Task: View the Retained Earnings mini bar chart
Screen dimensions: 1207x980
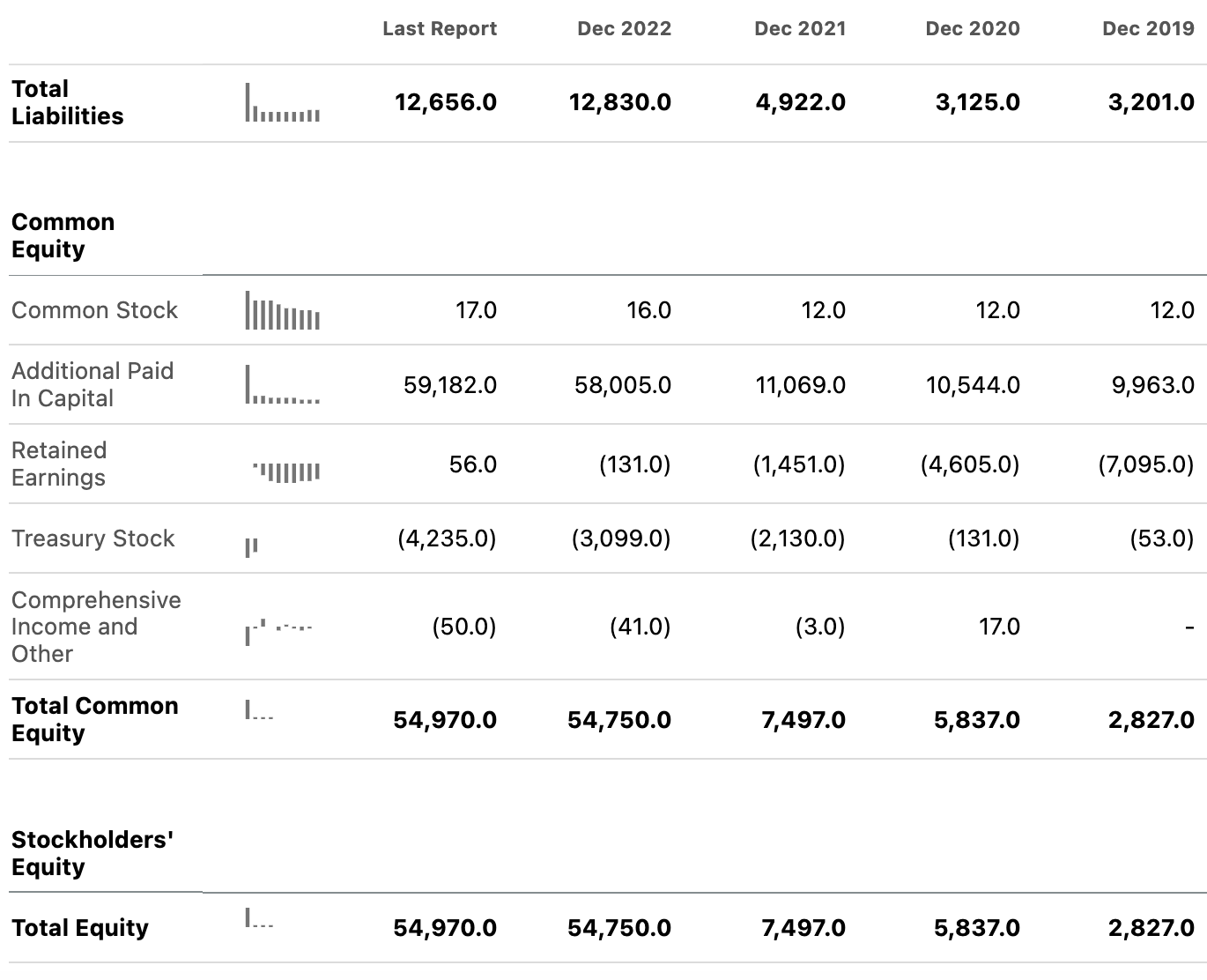Action: click(286, 471)
